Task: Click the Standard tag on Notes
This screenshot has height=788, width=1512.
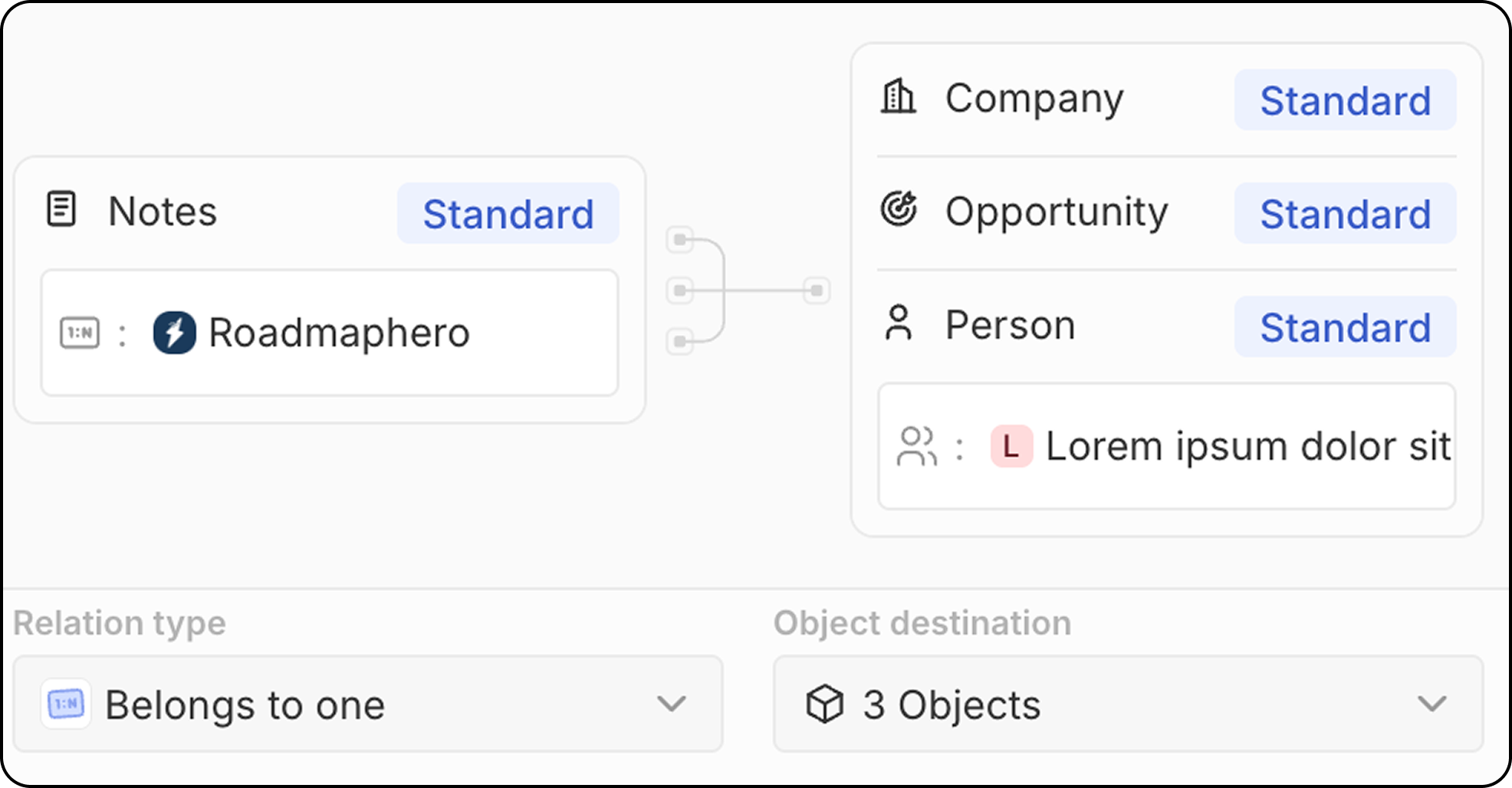Action: pos(508,214)
